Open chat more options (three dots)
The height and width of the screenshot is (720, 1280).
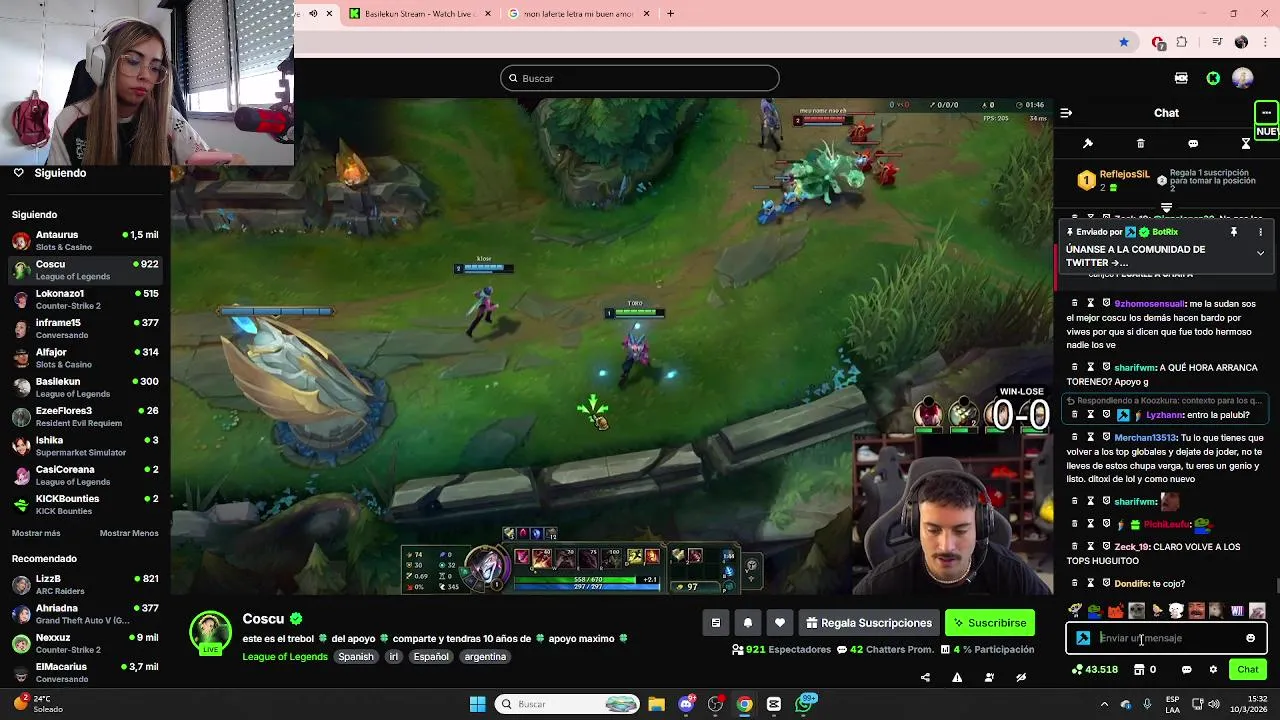click(1266, 112)
